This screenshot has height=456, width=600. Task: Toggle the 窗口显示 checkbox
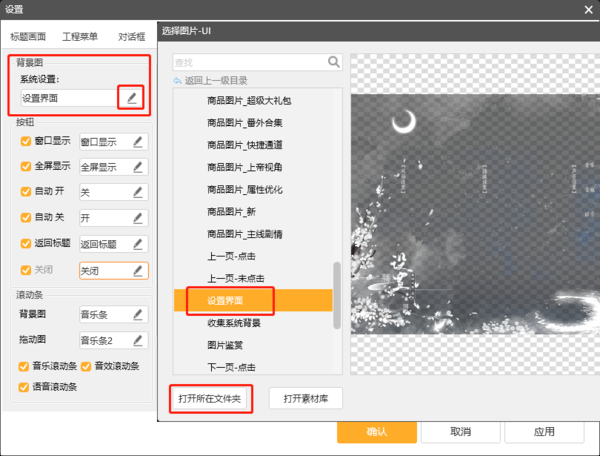click(26, 141)
